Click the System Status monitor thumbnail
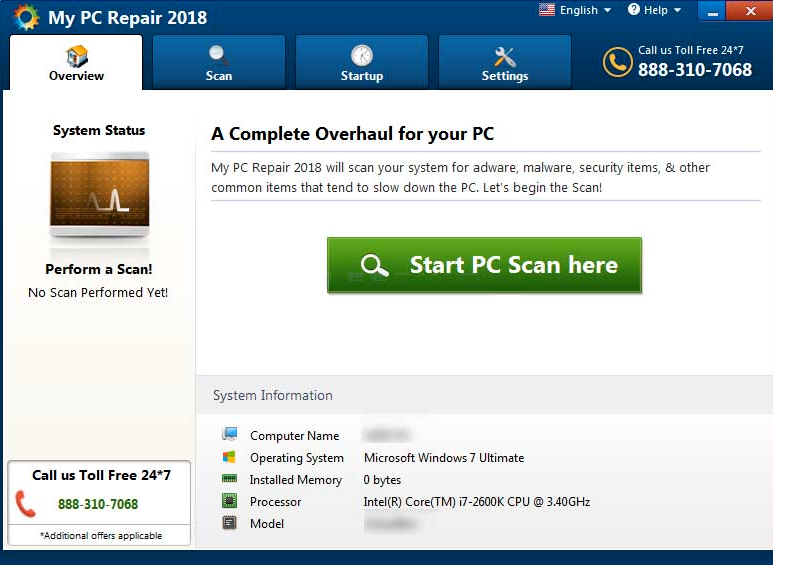The image size is (786, 565). pyautogui.click(x=99, y=195)
